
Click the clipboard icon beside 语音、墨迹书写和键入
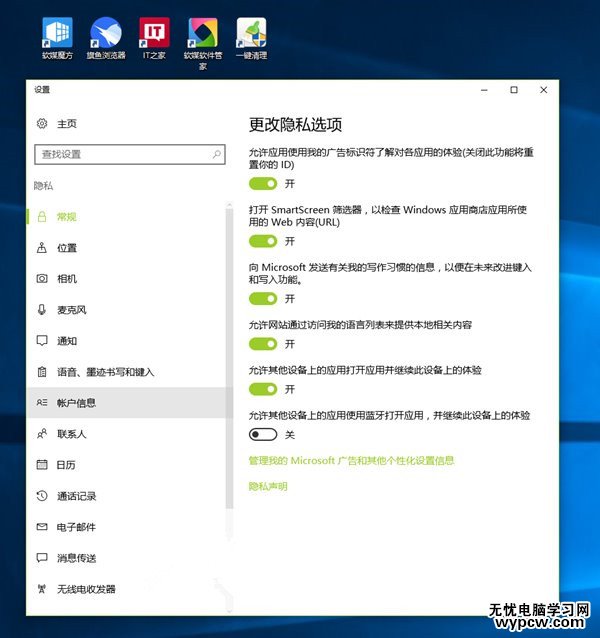pyautogui.click(x=42, y=371)
